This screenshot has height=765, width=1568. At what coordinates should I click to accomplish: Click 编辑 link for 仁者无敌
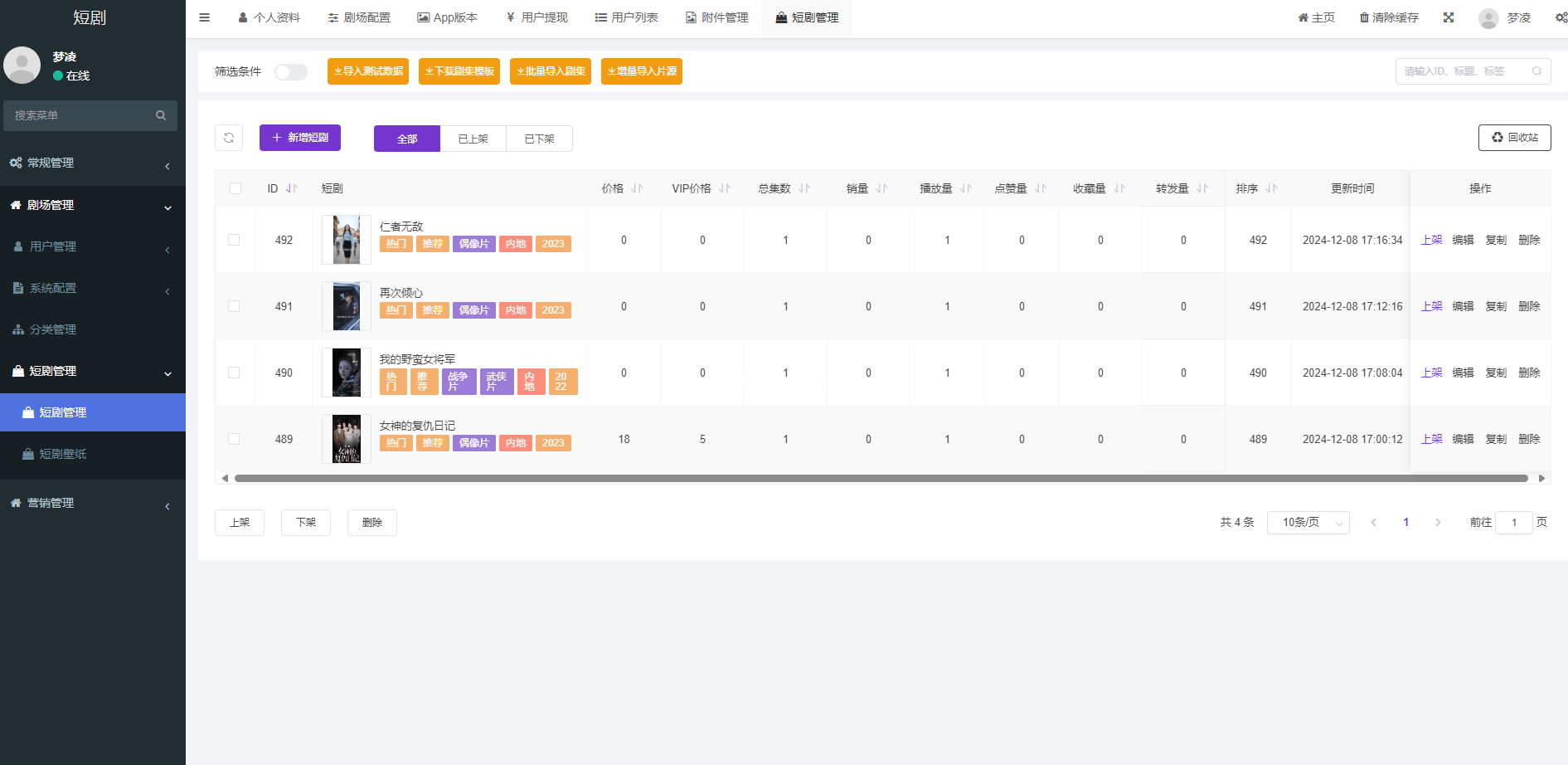pos(1464,240)
